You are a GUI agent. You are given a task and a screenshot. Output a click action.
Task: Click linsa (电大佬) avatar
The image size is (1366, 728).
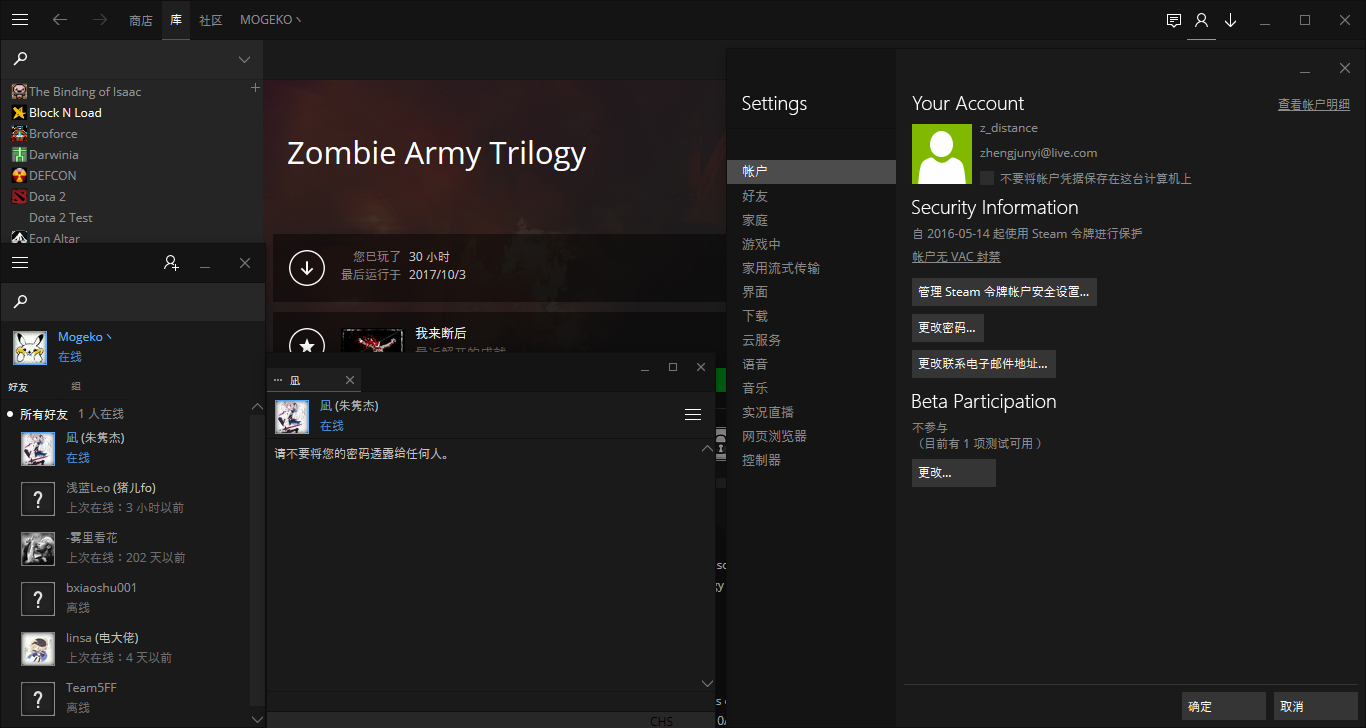[x=38, y=648]
